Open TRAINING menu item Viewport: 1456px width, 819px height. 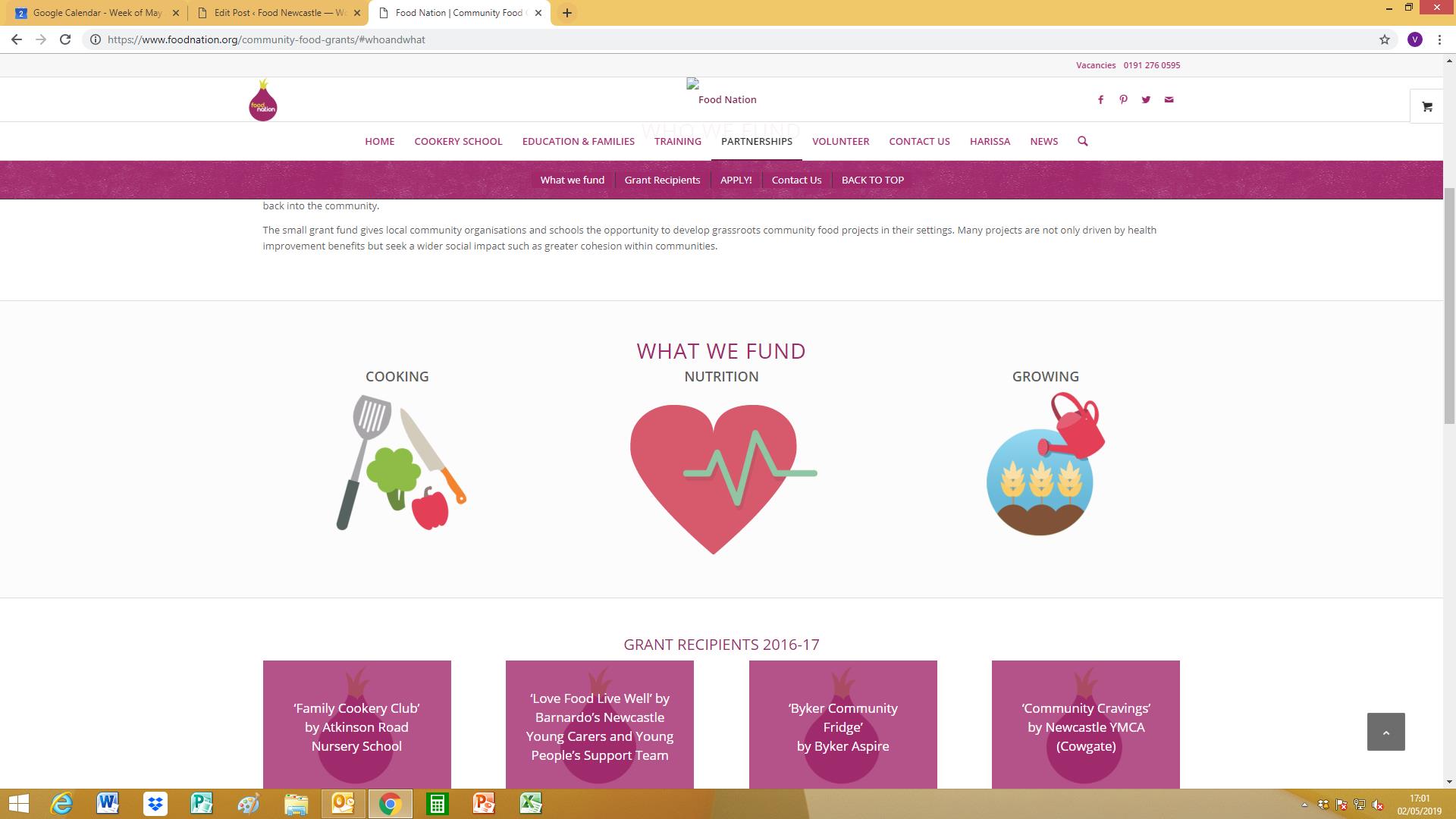coord(677,141)
